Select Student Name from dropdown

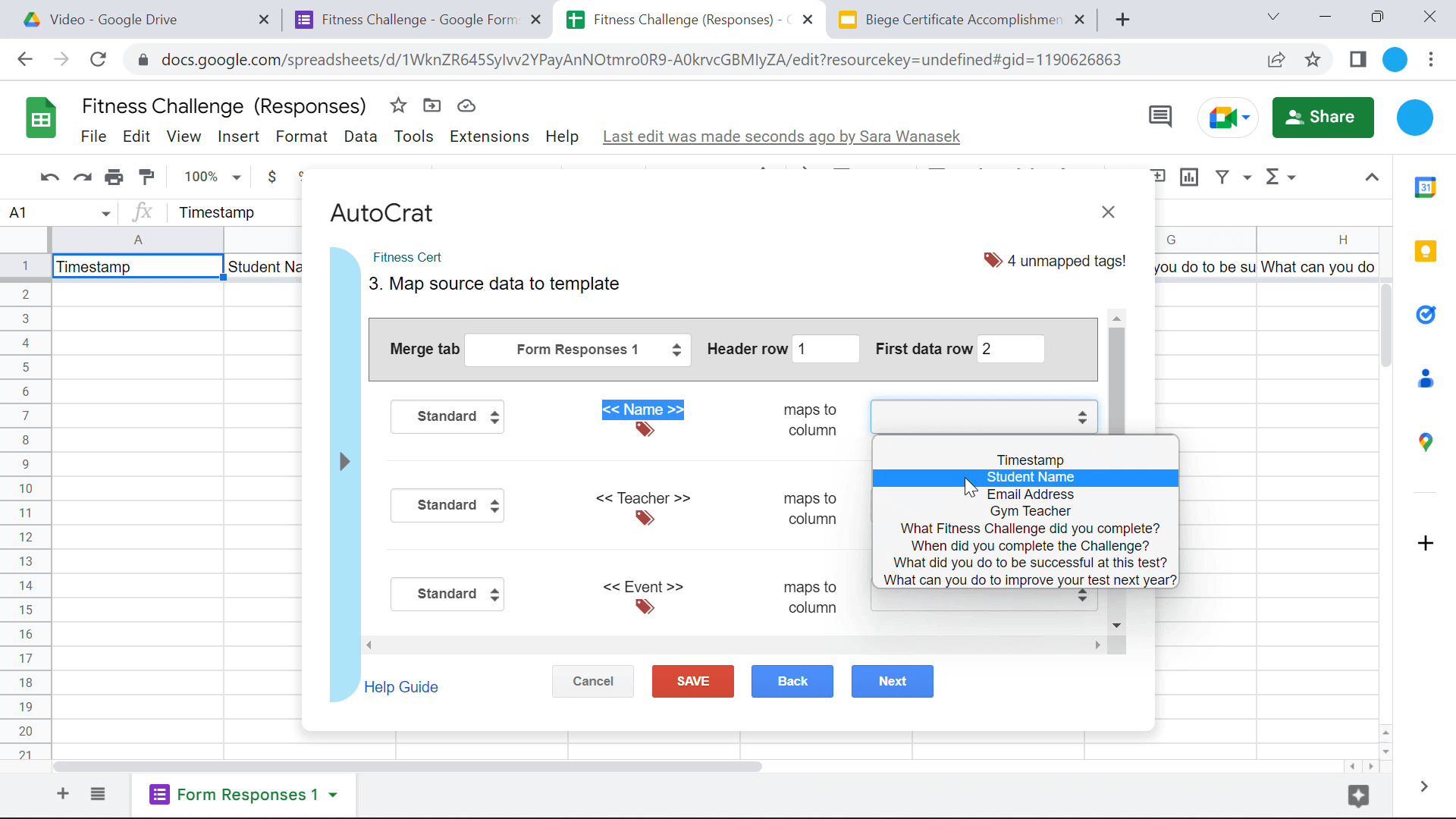click(1030, 477)
